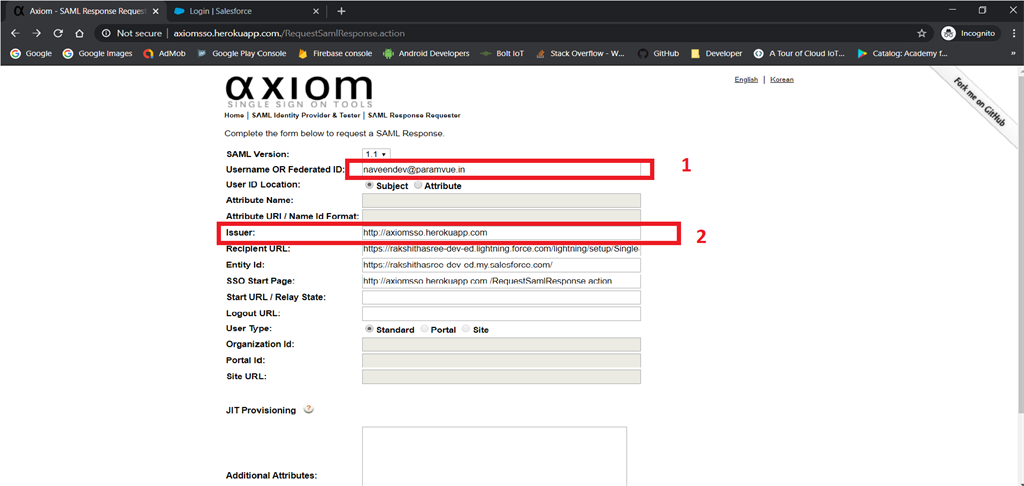Open the AdMob bookmark
Viewport: 1024px width, 486px height.
point(165,54)
